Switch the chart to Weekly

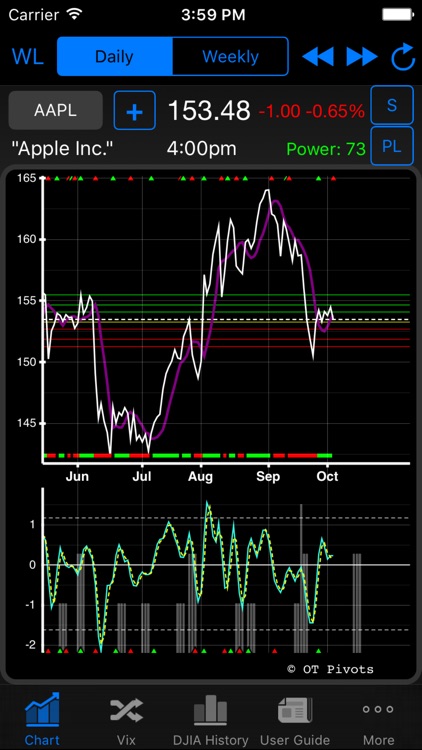point(230,56)
